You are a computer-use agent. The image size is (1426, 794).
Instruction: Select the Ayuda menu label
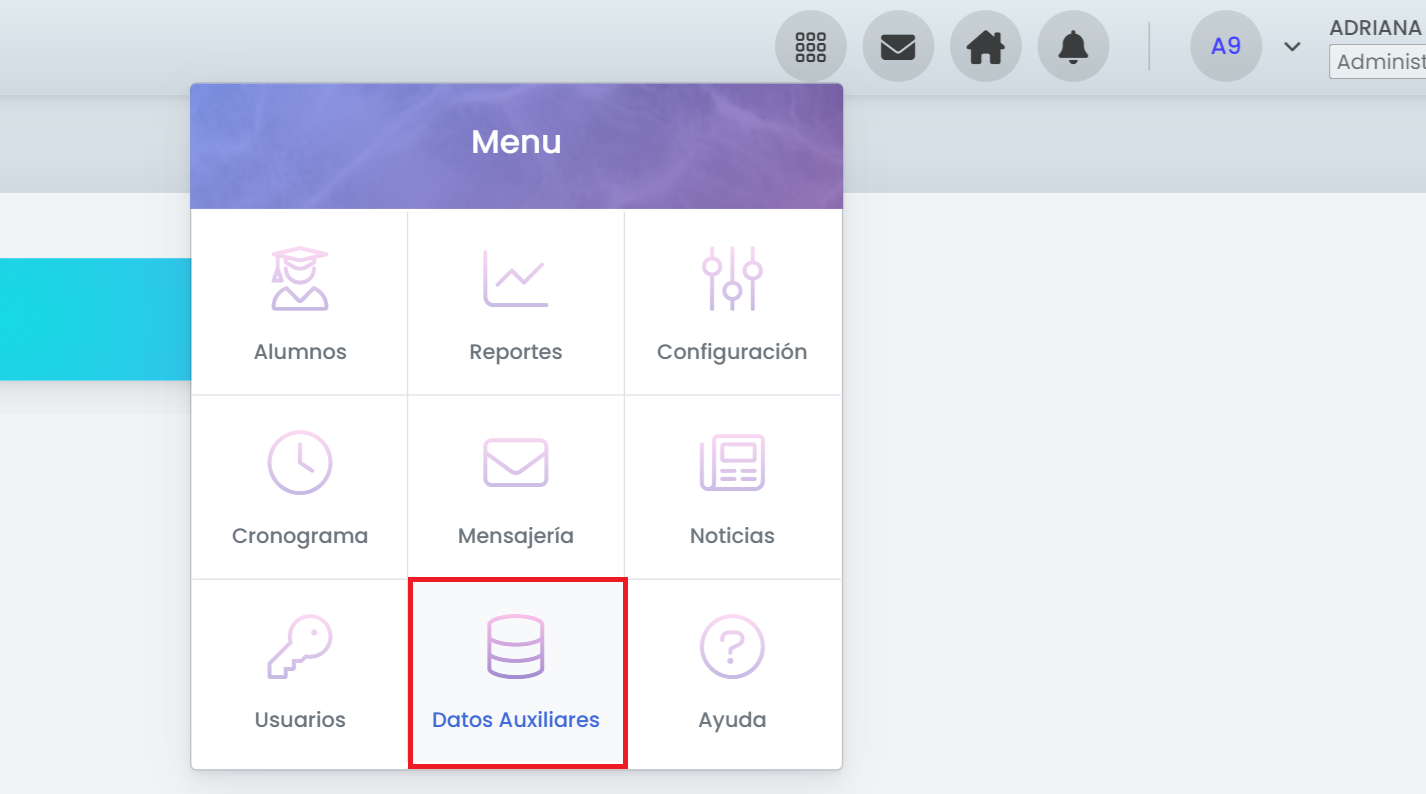(732, 720)
